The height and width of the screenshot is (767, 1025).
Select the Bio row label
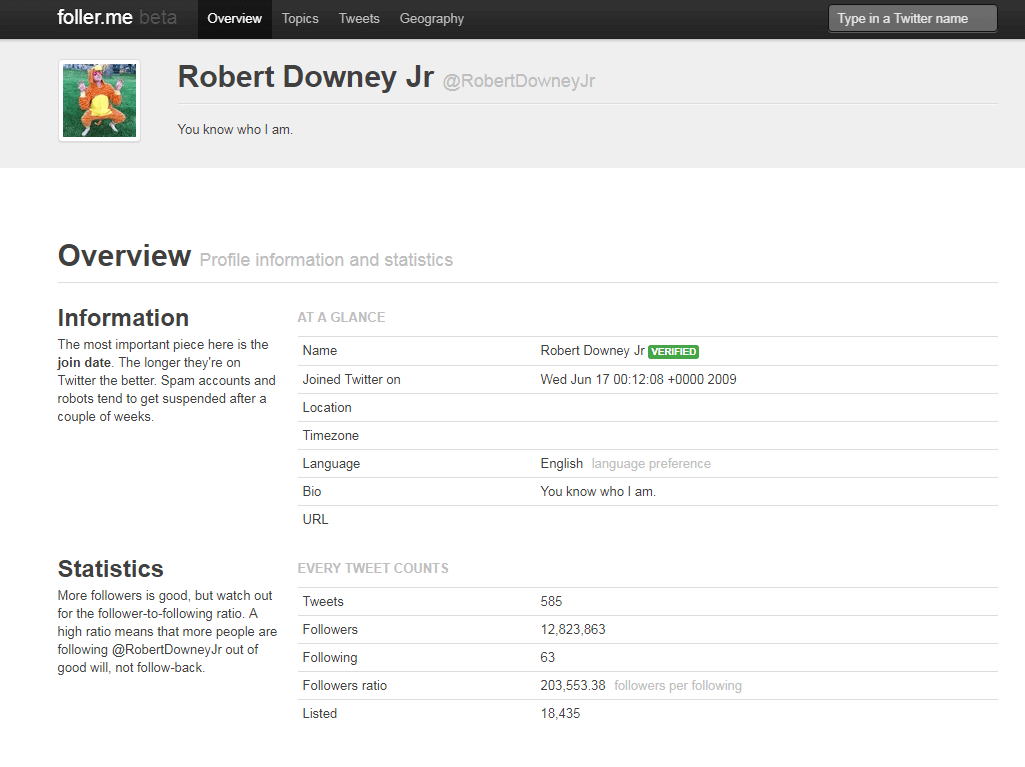pyautogui.click(x=312, y=491)
